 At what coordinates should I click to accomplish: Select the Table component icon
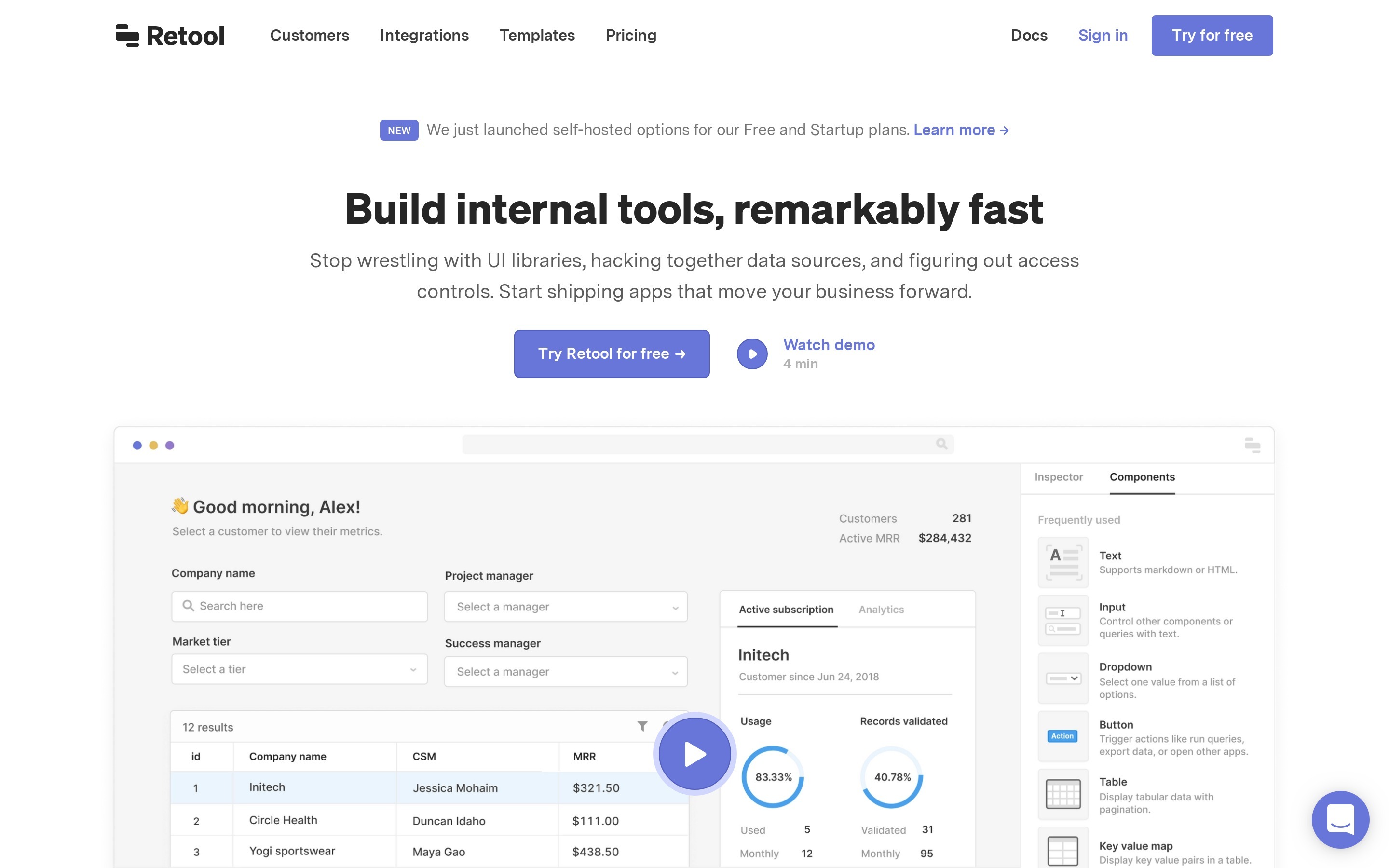1063,794
